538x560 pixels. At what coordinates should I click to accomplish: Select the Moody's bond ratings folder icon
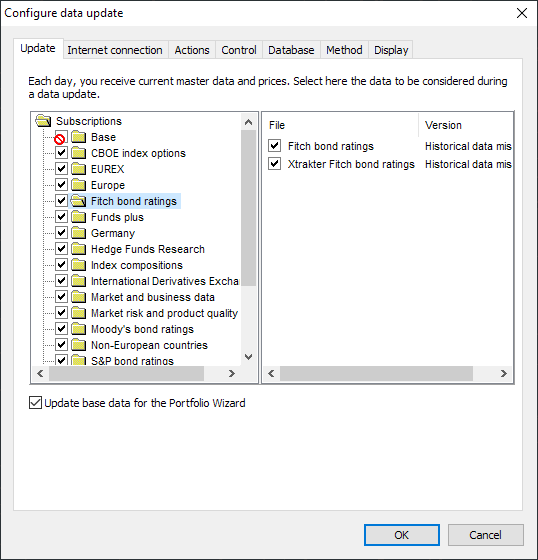(x=79, y=329)
